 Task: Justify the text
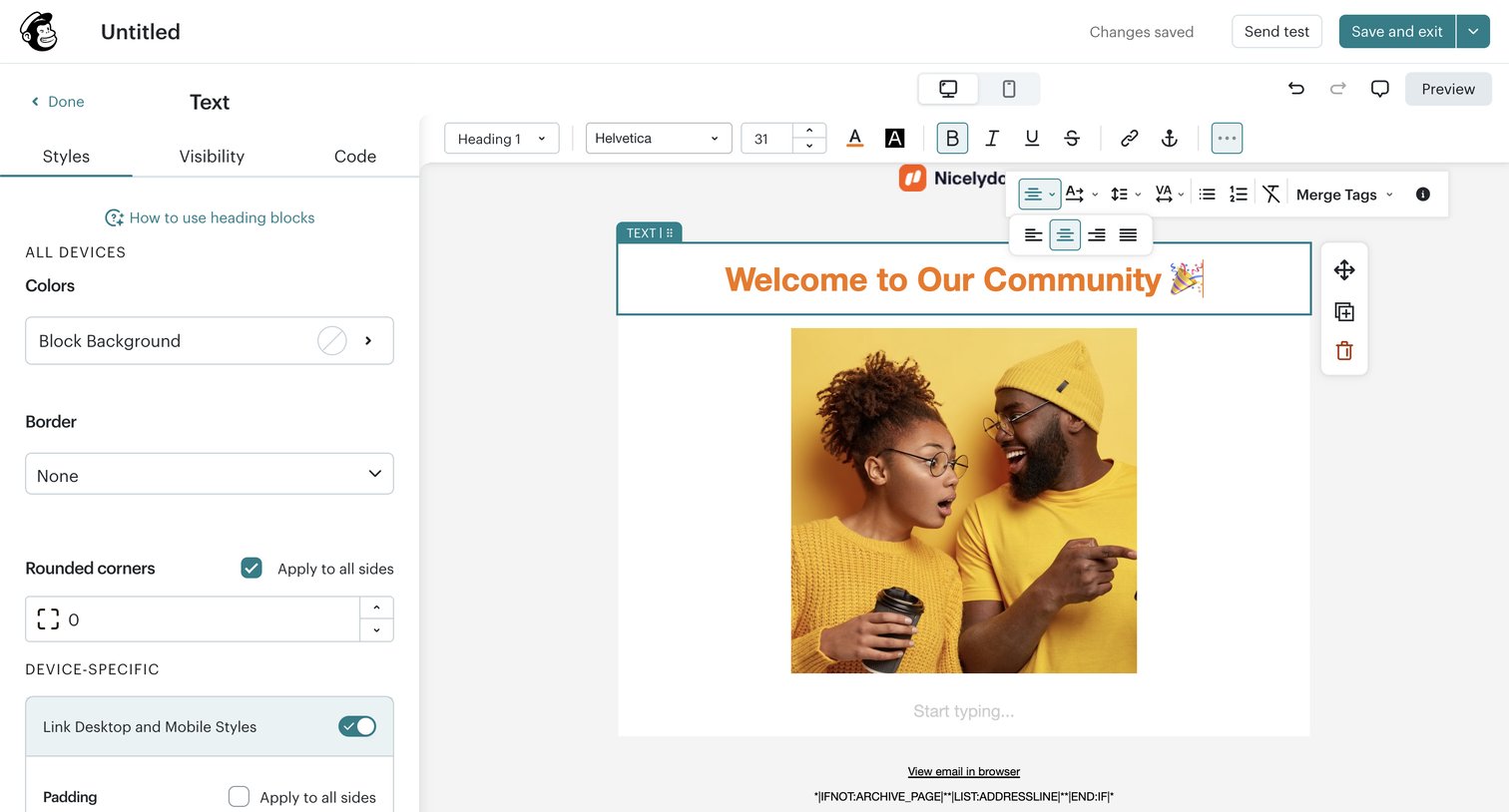[1128, 235]
